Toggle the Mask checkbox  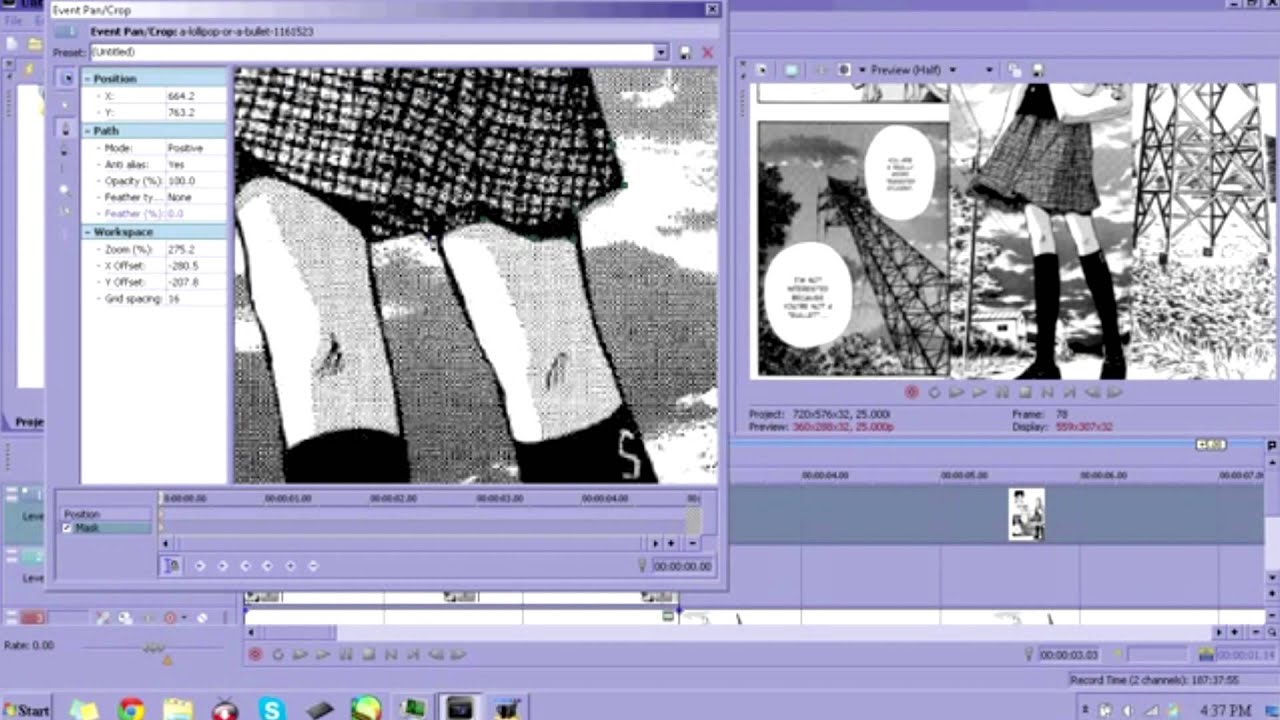tap(67, 528)
